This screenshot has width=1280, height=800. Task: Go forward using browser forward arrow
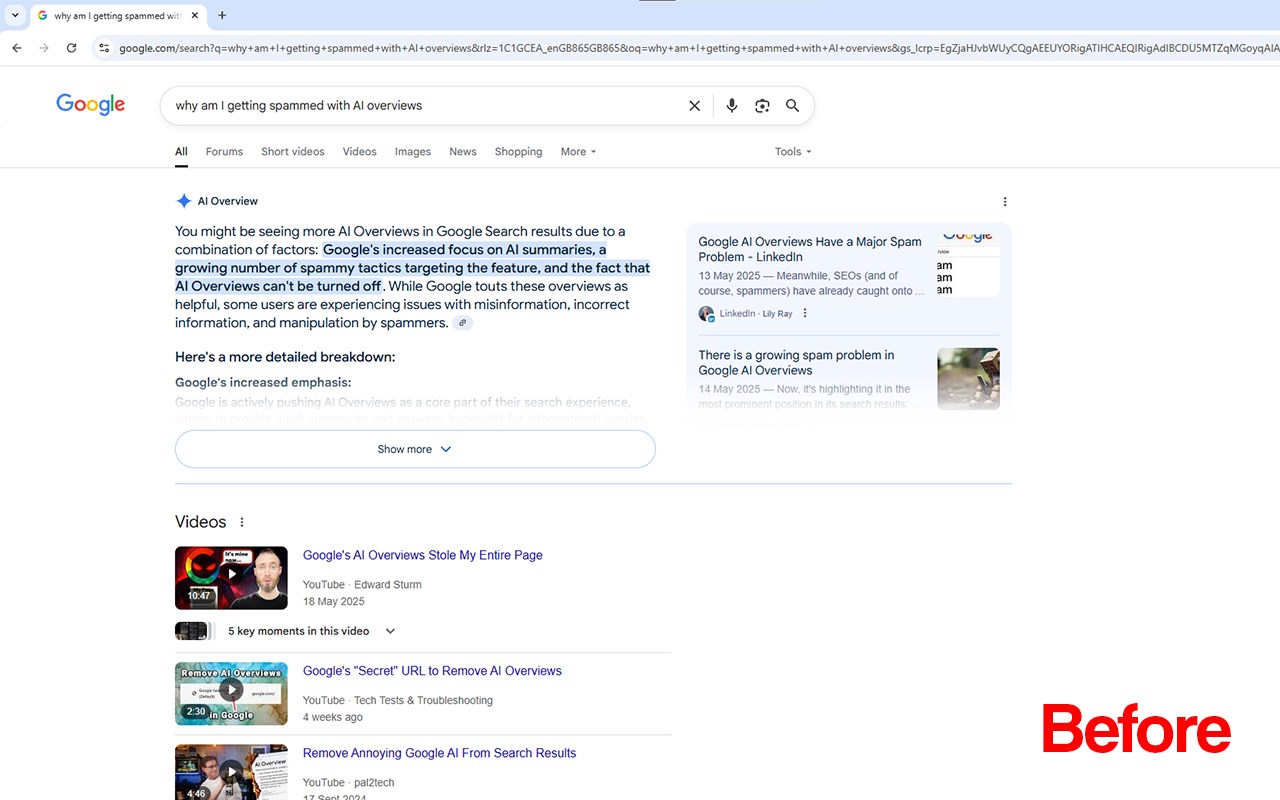pyautogui.click(x=44, y=48)
